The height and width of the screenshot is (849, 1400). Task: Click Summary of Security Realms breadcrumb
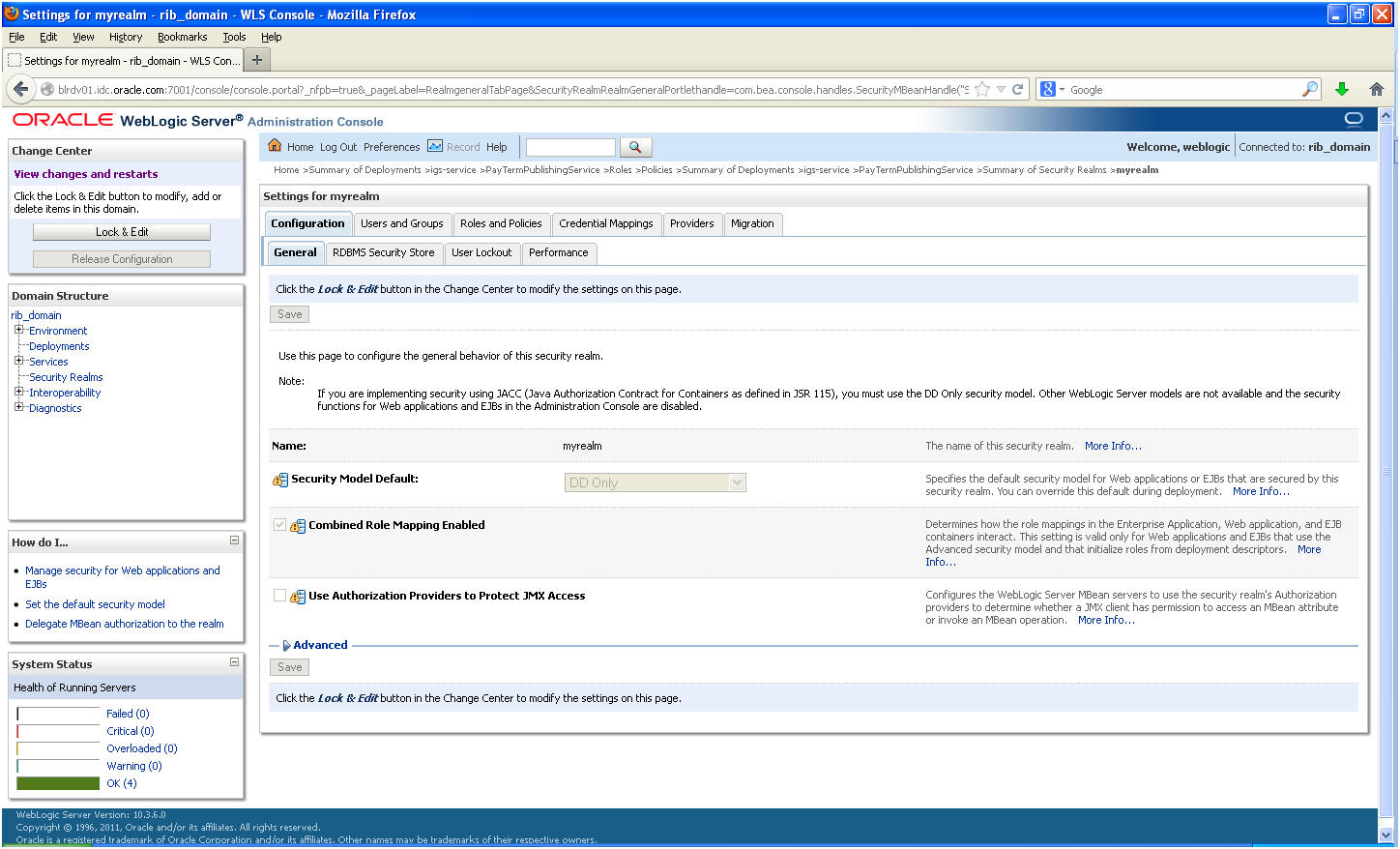pos(1045,170)
